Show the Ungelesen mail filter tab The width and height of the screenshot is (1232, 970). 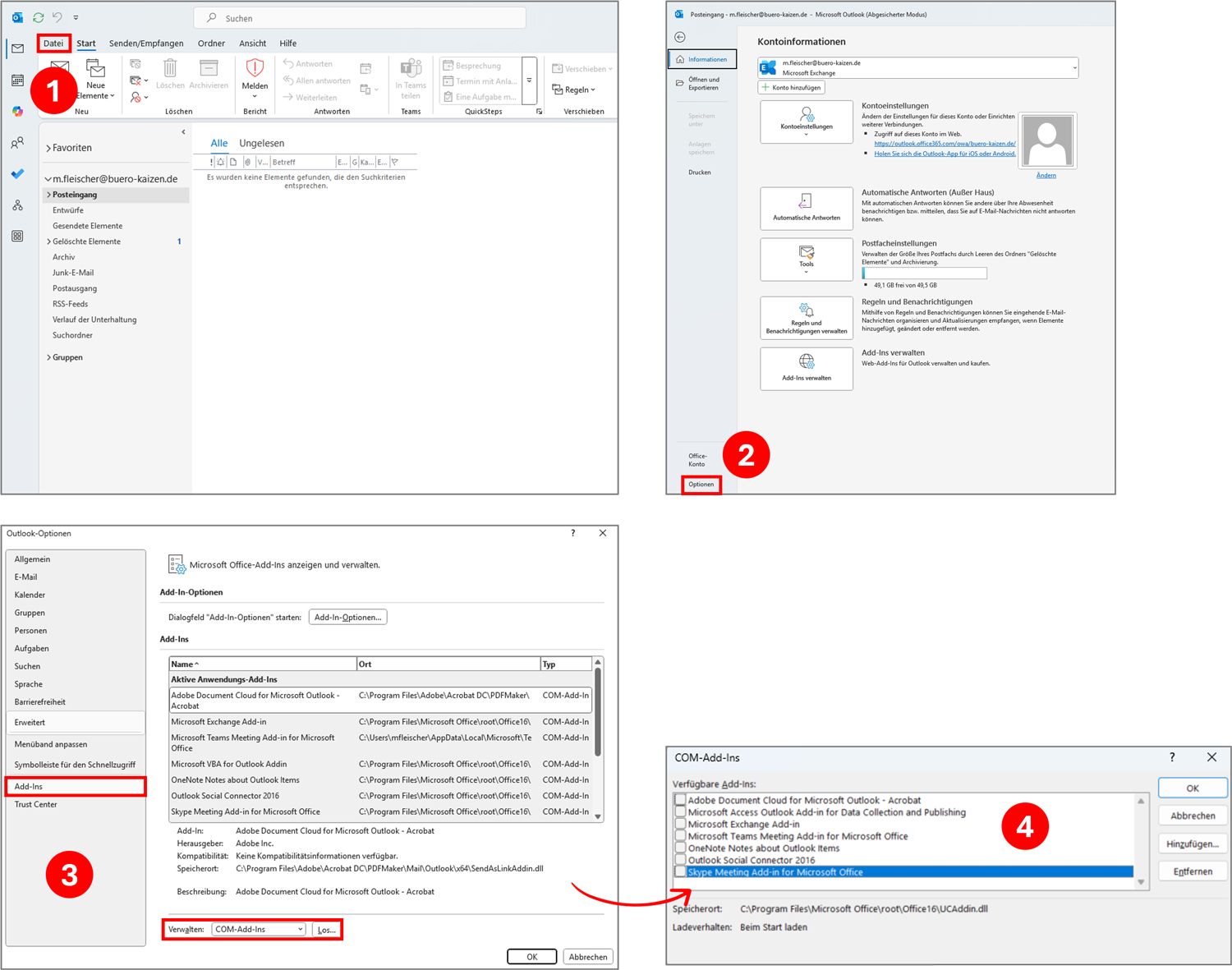click(261, 144)
